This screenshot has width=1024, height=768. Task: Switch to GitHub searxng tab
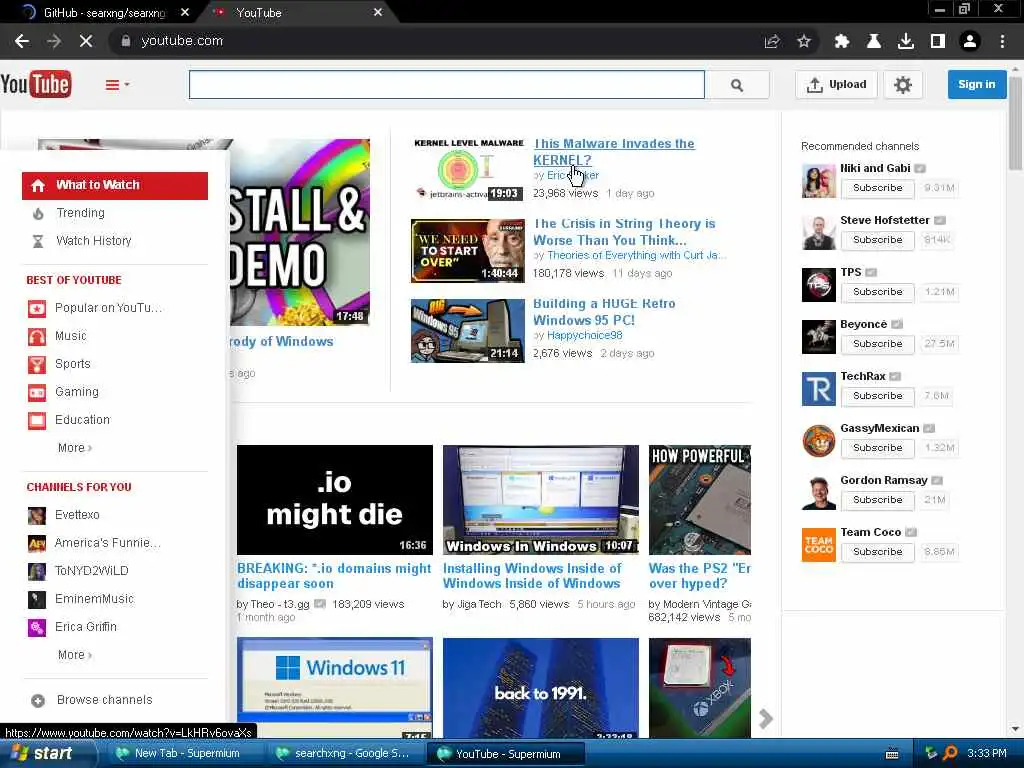point(104,12)
